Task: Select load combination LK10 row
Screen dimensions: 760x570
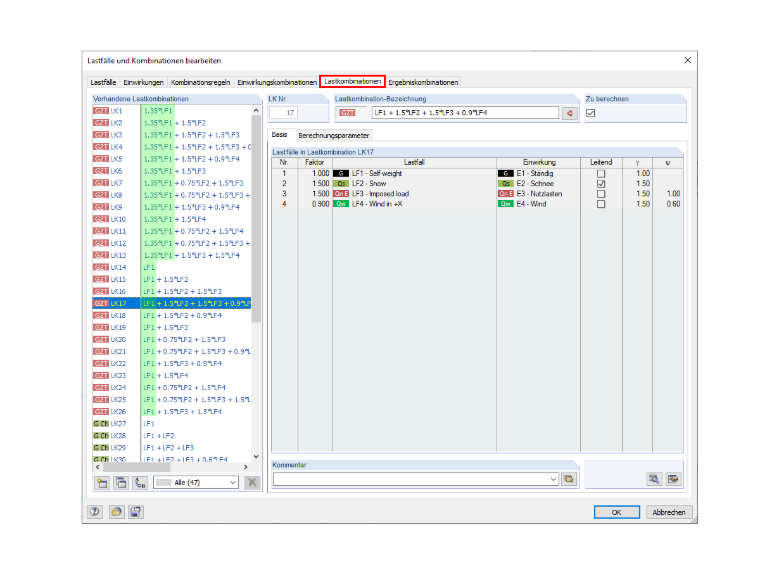Action: point(172,219)
